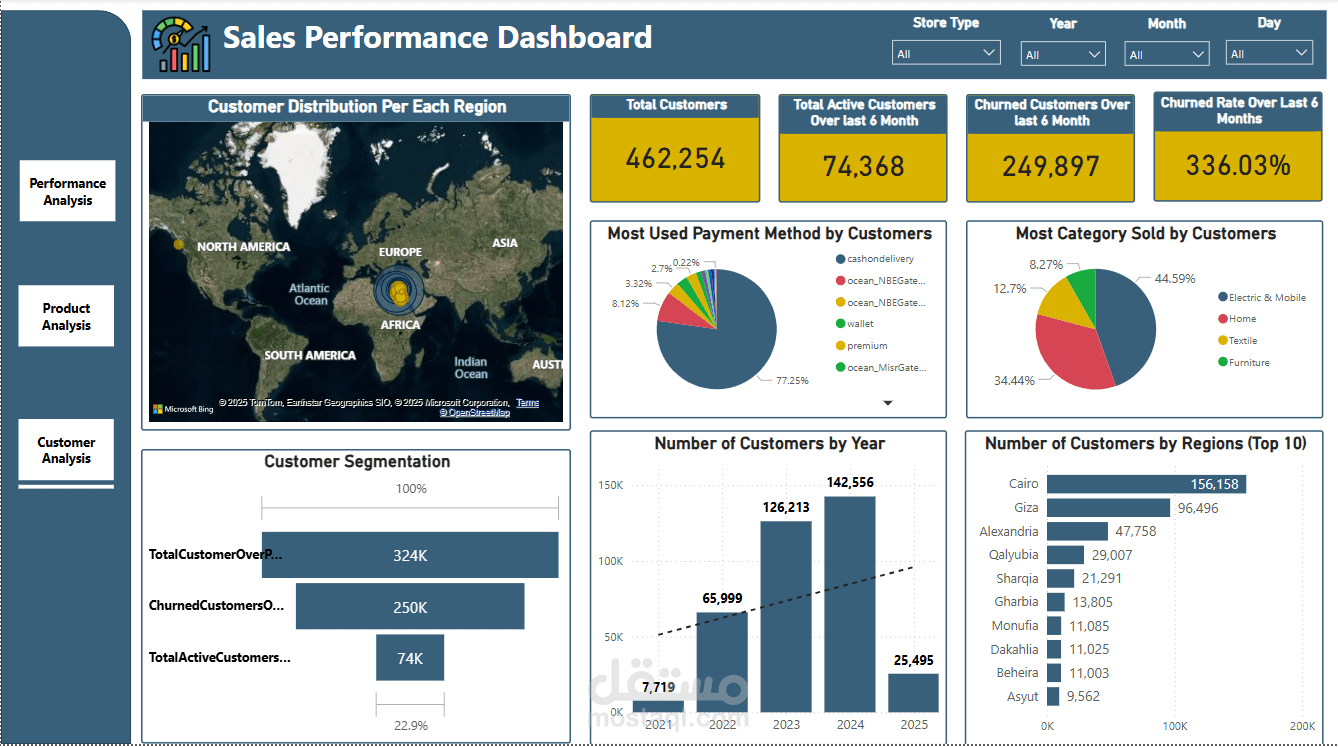The width and height of the screenshot is (1338, 747).
Task: Click the Qalyubia region bar
Action: click(1065, 555)
